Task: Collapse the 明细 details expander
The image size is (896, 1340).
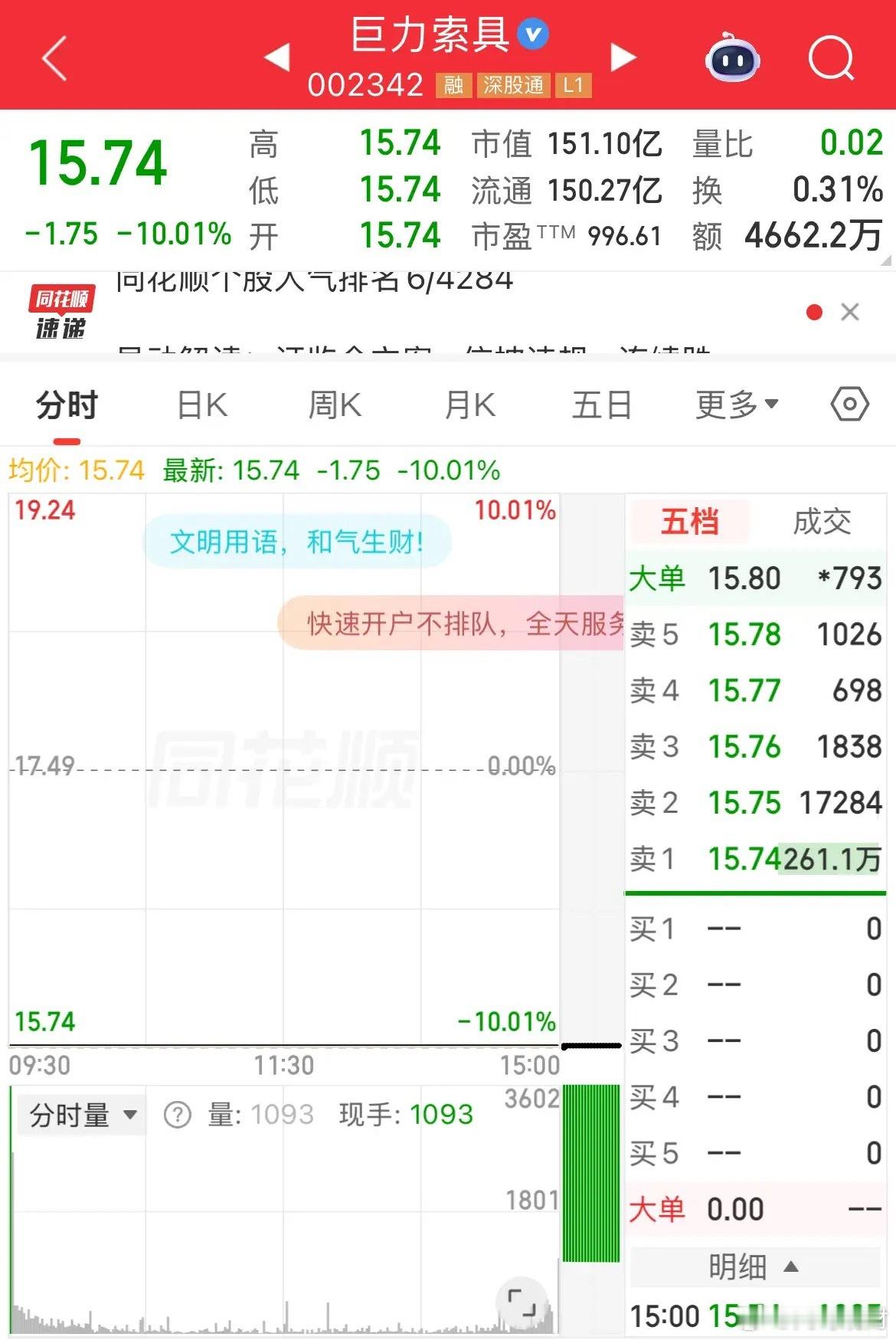Action: 754,1266
